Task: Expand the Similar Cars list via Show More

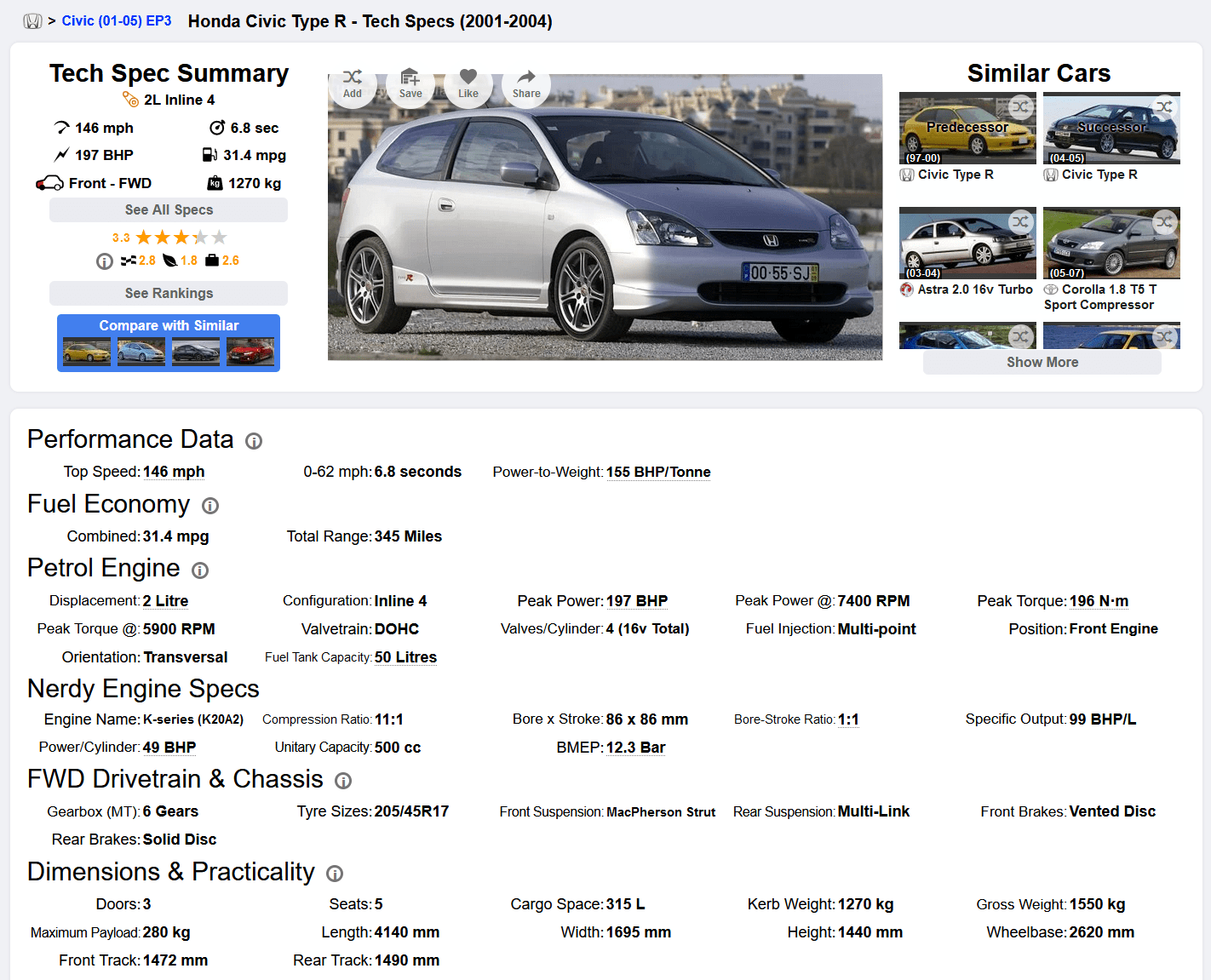Action: click(1042, 362)
